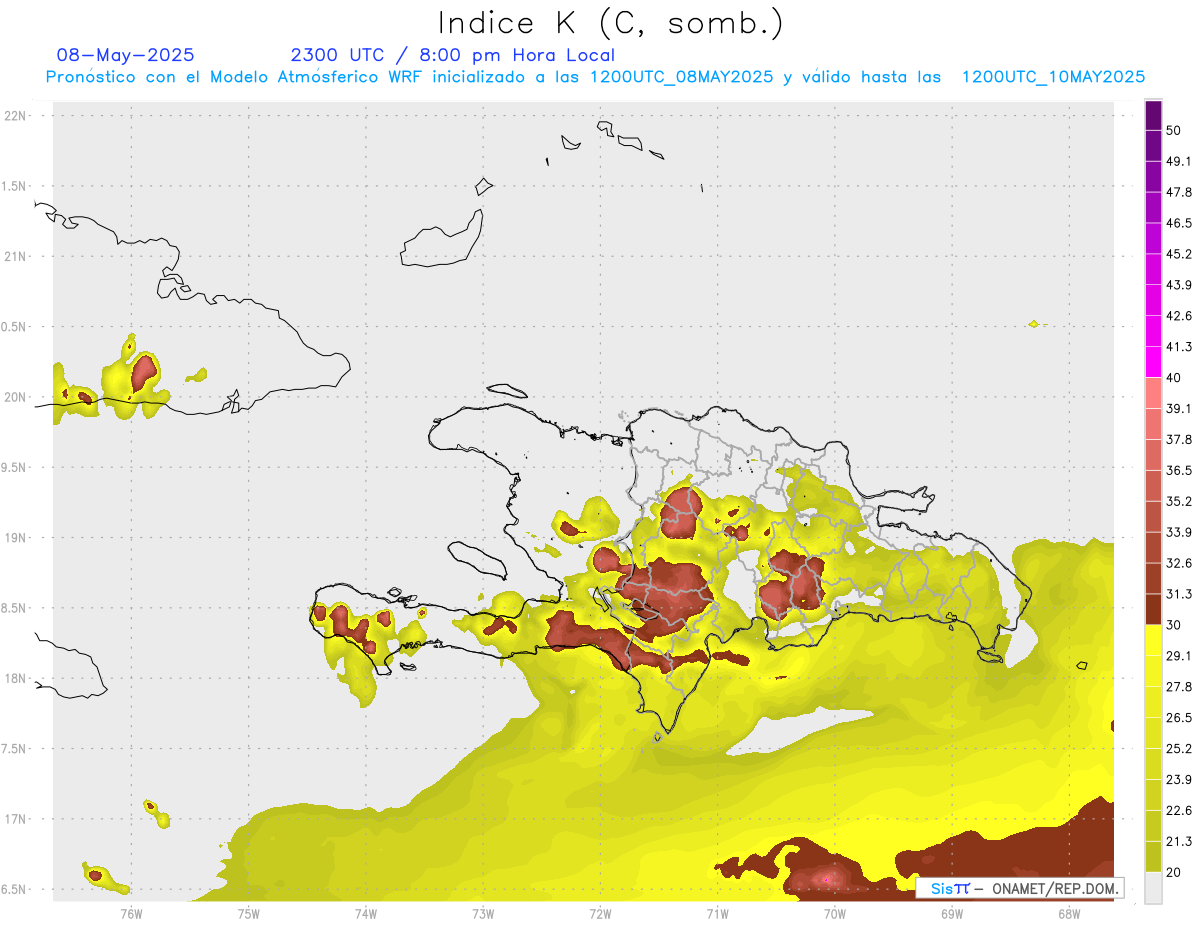Click the color bar label "42.6"
The width and height of the screenshot is (1200, 927).
(1179, 316)
